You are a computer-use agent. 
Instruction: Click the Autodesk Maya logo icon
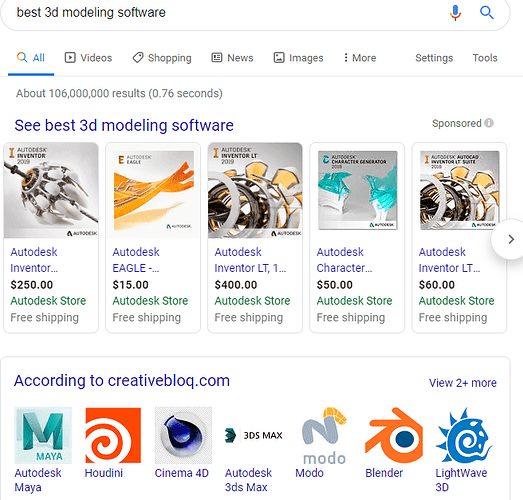coord(43,435)
